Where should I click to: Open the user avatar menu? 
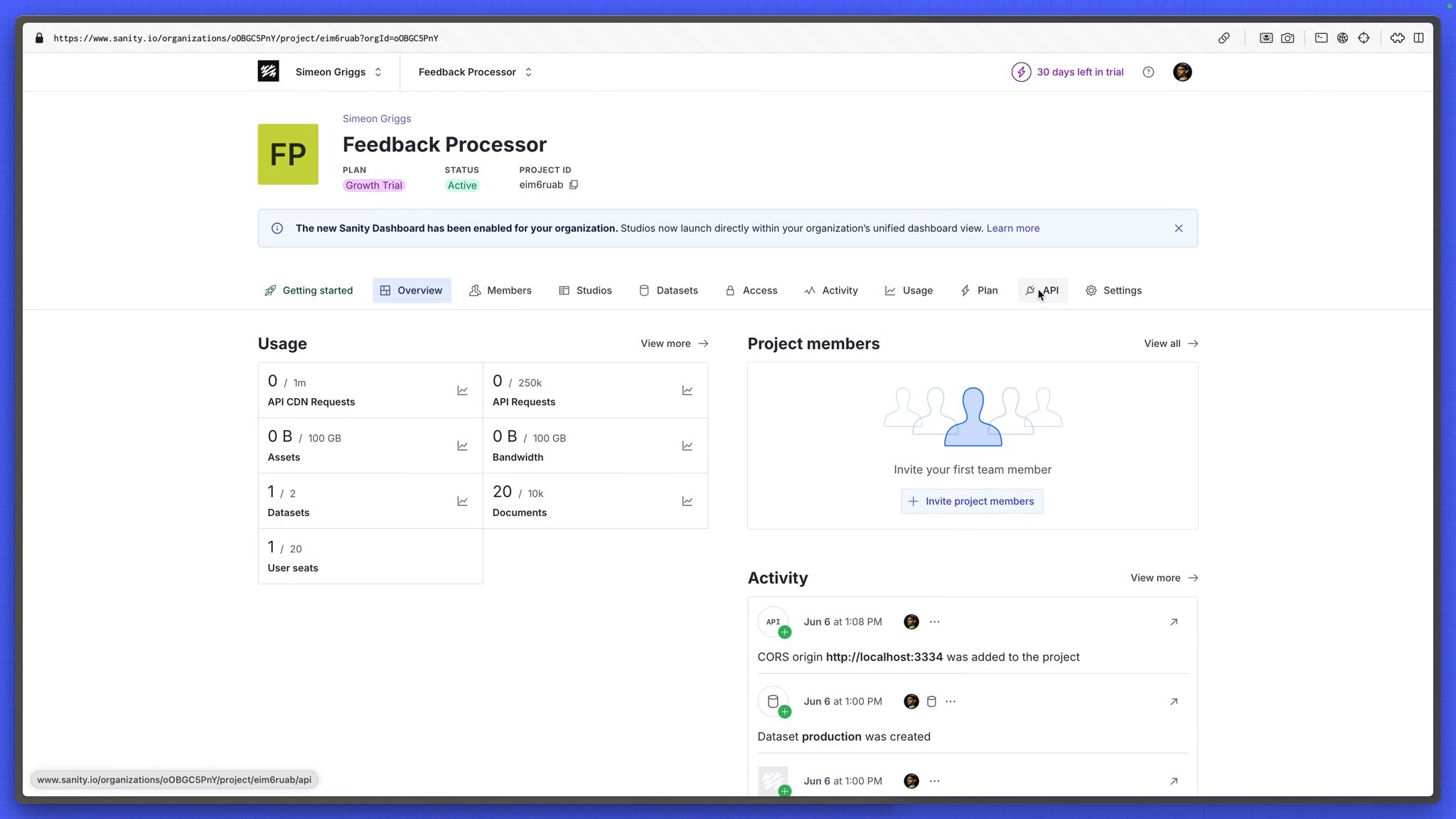tap(1182, 72)
